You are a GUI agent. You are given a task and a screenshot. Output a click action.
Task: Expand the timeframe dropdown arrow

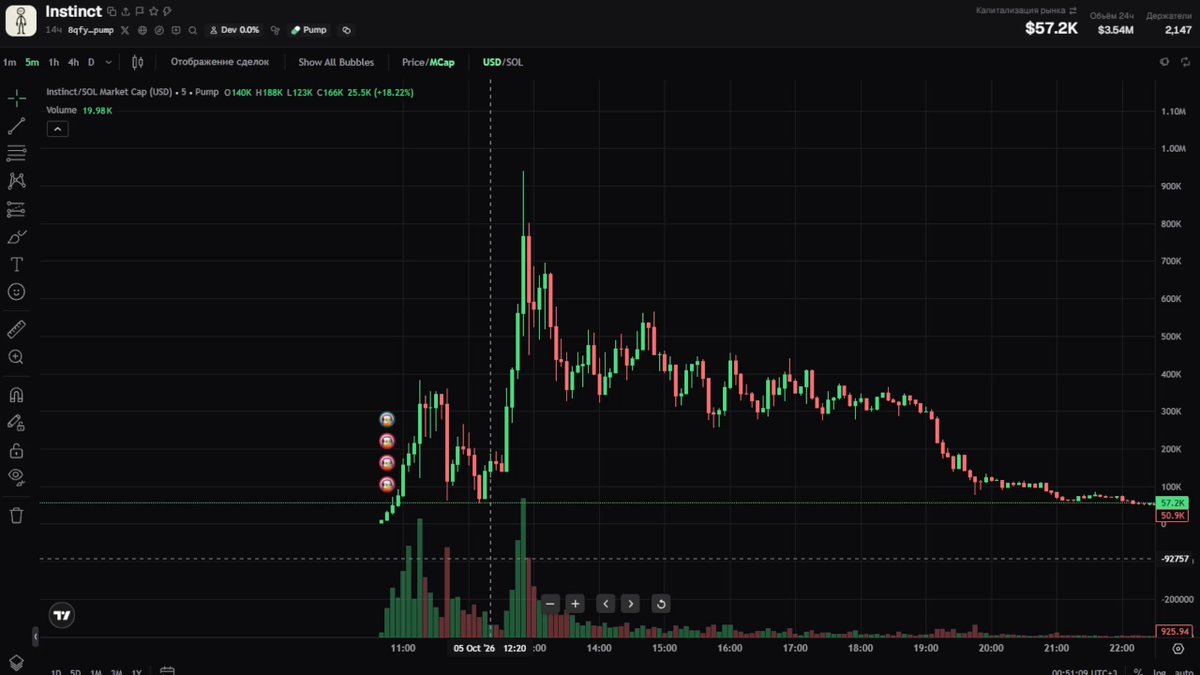(108, 62)
